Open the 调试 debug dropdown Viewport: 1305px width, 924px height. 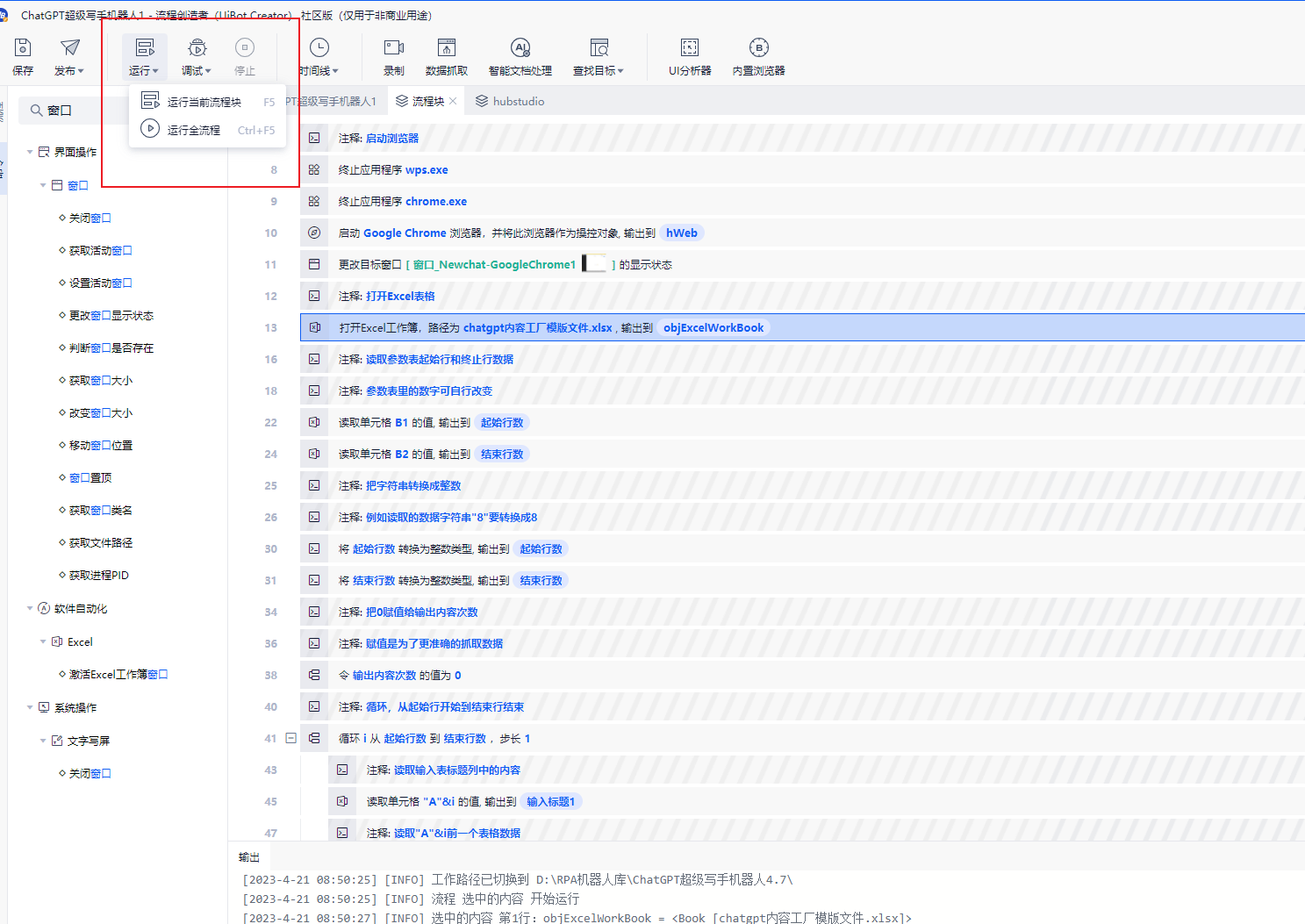(197, 57)
